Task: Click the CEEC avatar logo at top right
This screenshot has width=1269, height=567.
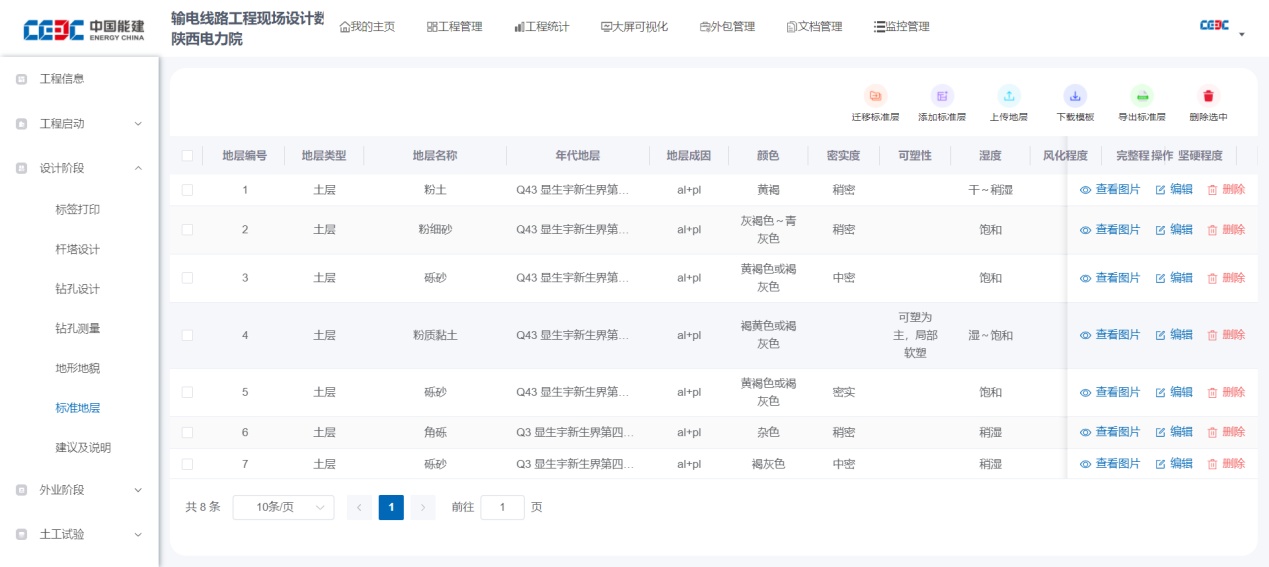Action: [1214, 26]
